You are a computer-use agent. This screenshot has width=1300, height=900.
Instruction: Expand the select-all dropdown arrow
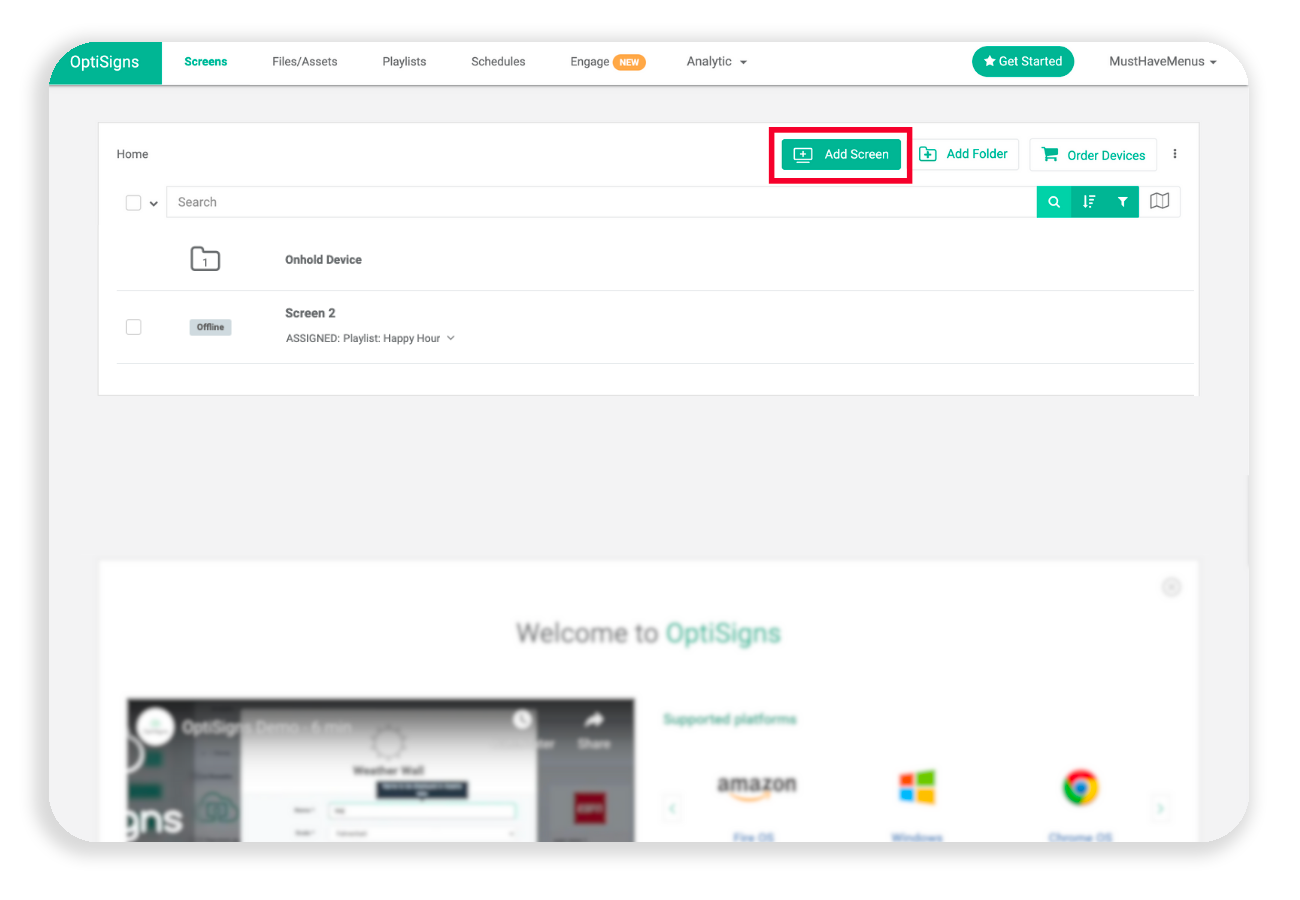tap(154, 203)
